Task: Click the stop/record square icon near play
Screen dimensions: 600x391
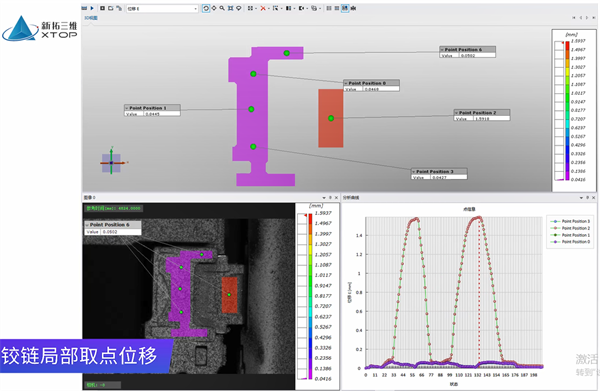Action: (102, 8)
